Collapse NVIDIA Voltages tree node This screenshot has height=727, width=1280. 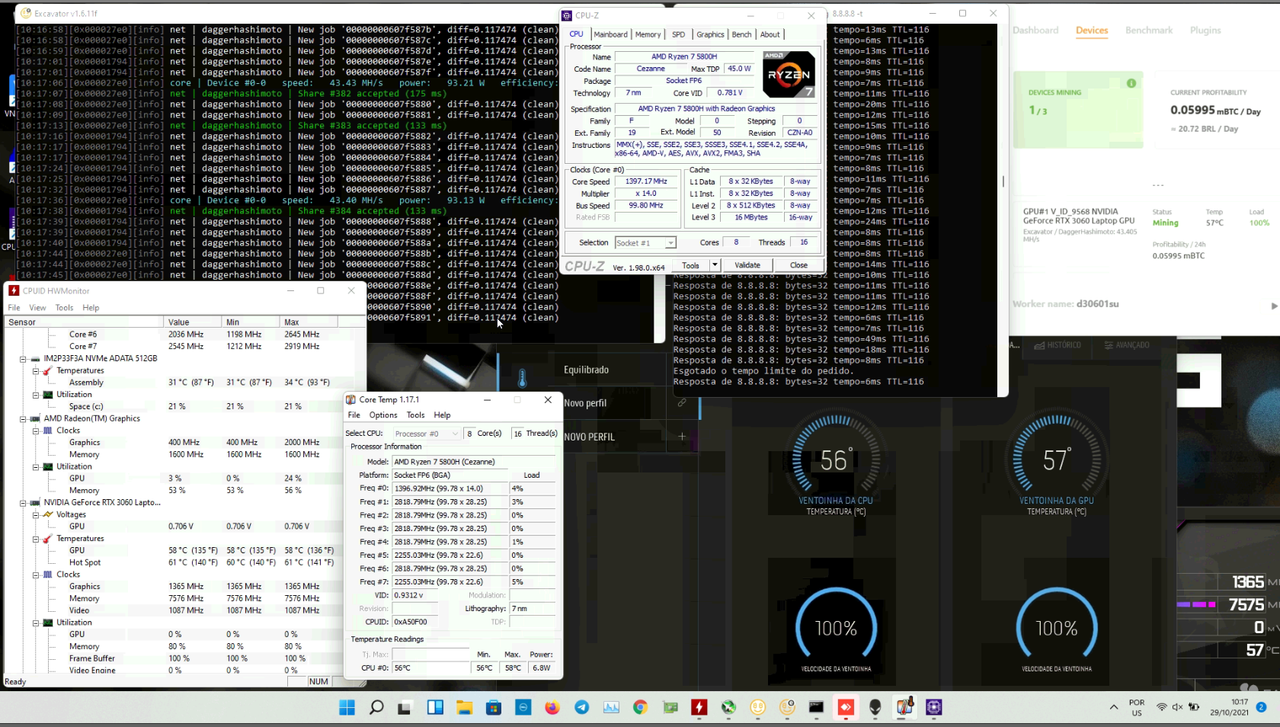tap(35, 514)
